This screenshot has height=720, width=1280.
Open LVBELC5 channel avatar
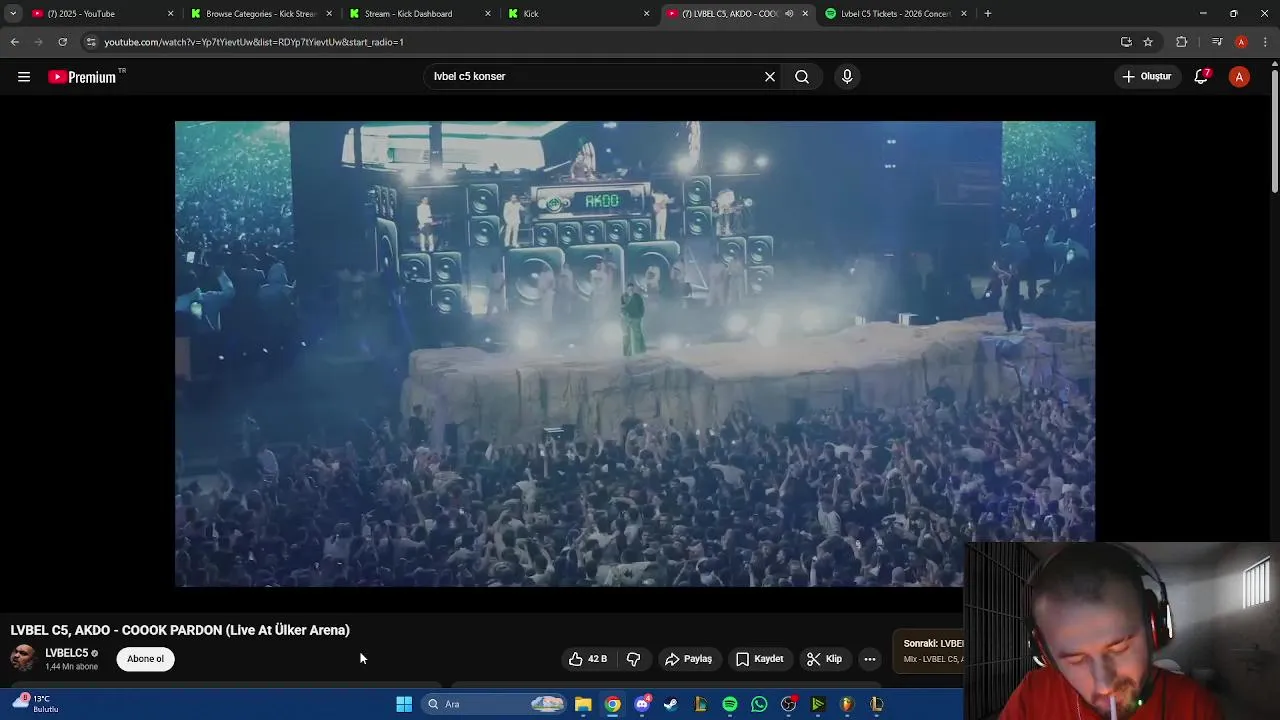[x=23, y=658]
